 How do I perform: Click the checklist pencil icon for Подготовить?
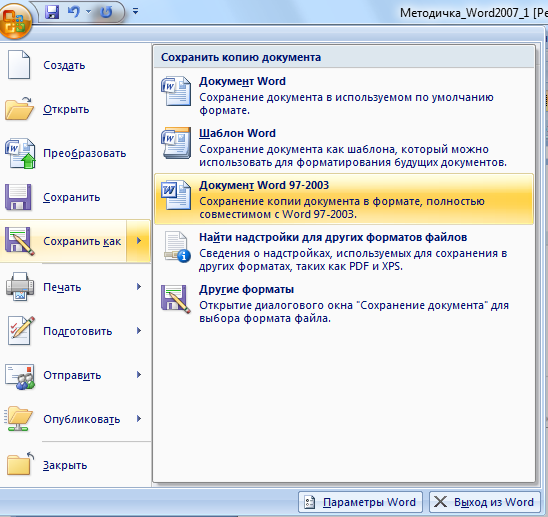[x=21, y=330]
